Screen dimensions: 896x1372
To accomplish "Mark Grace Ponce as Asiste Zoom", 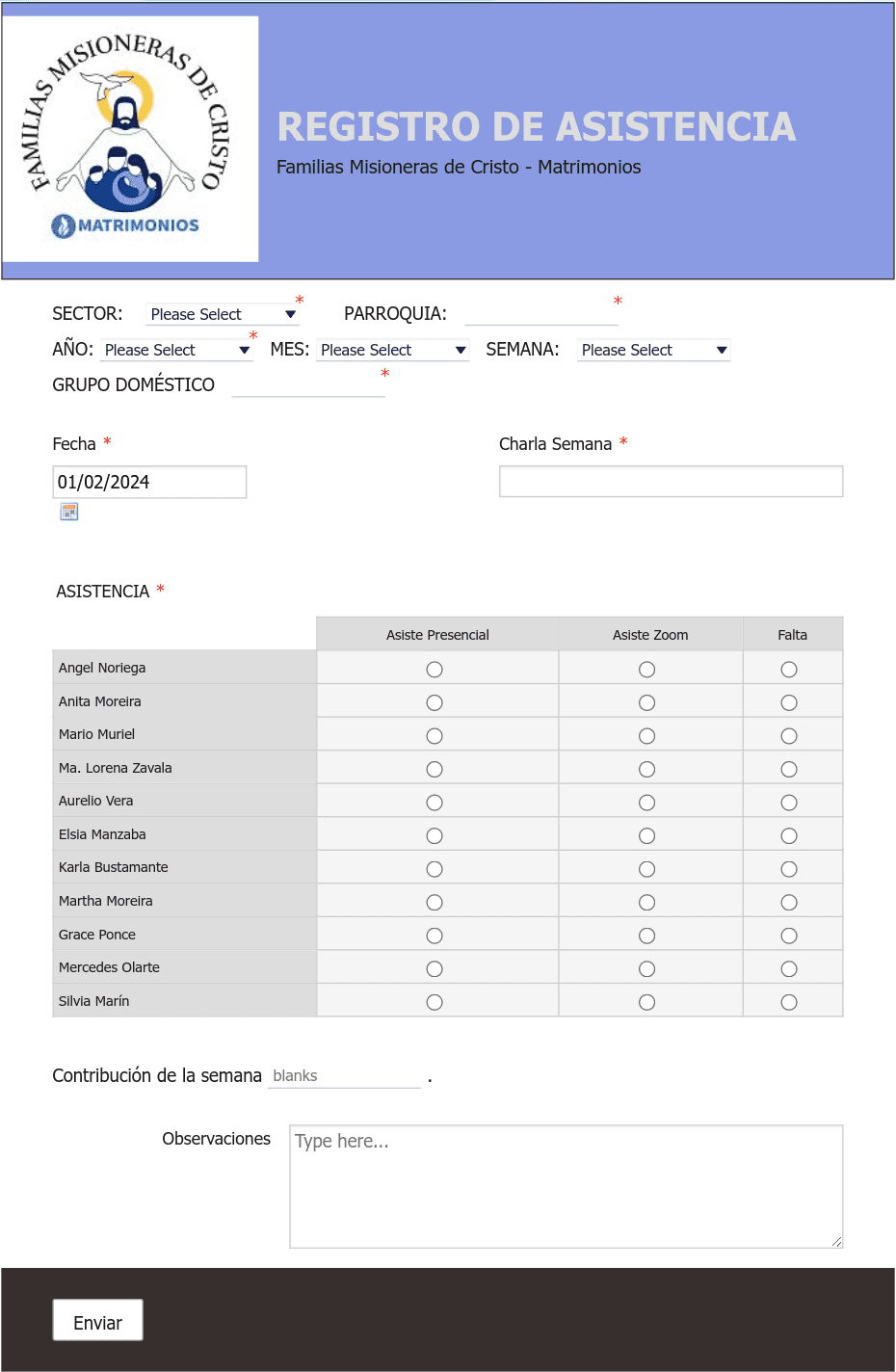I will pyautogui.click(x=647, y=936).
